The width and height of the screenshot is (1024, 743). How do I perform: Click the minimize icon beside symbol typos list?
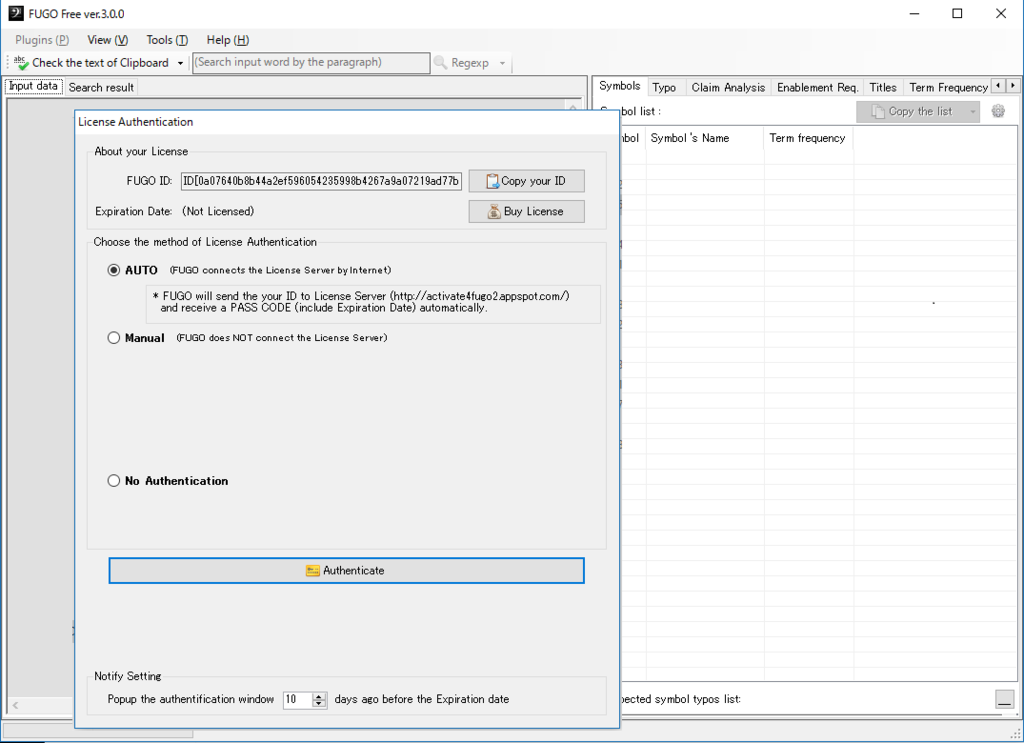[x=1004, y=699]
